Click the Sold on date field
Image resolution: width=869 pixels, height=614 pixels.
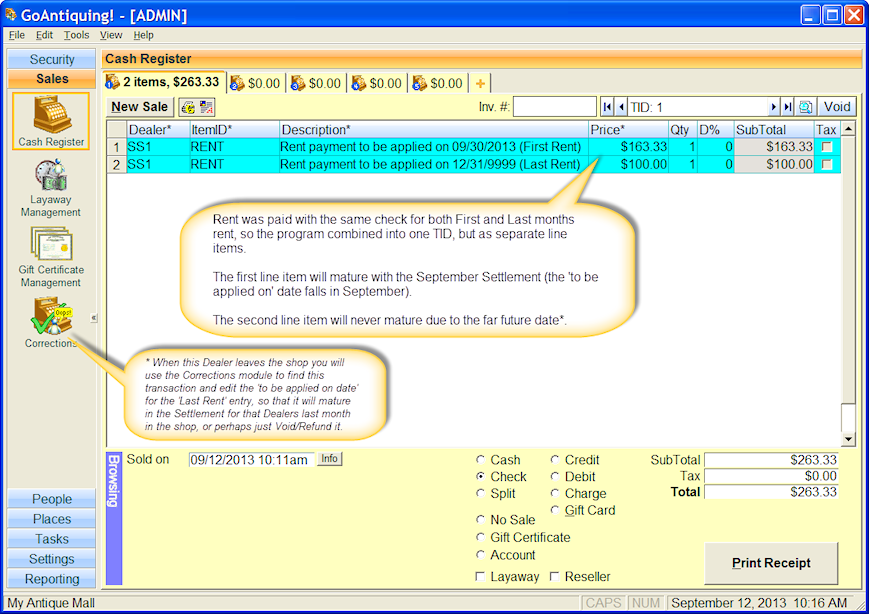(x=251, y=459)
